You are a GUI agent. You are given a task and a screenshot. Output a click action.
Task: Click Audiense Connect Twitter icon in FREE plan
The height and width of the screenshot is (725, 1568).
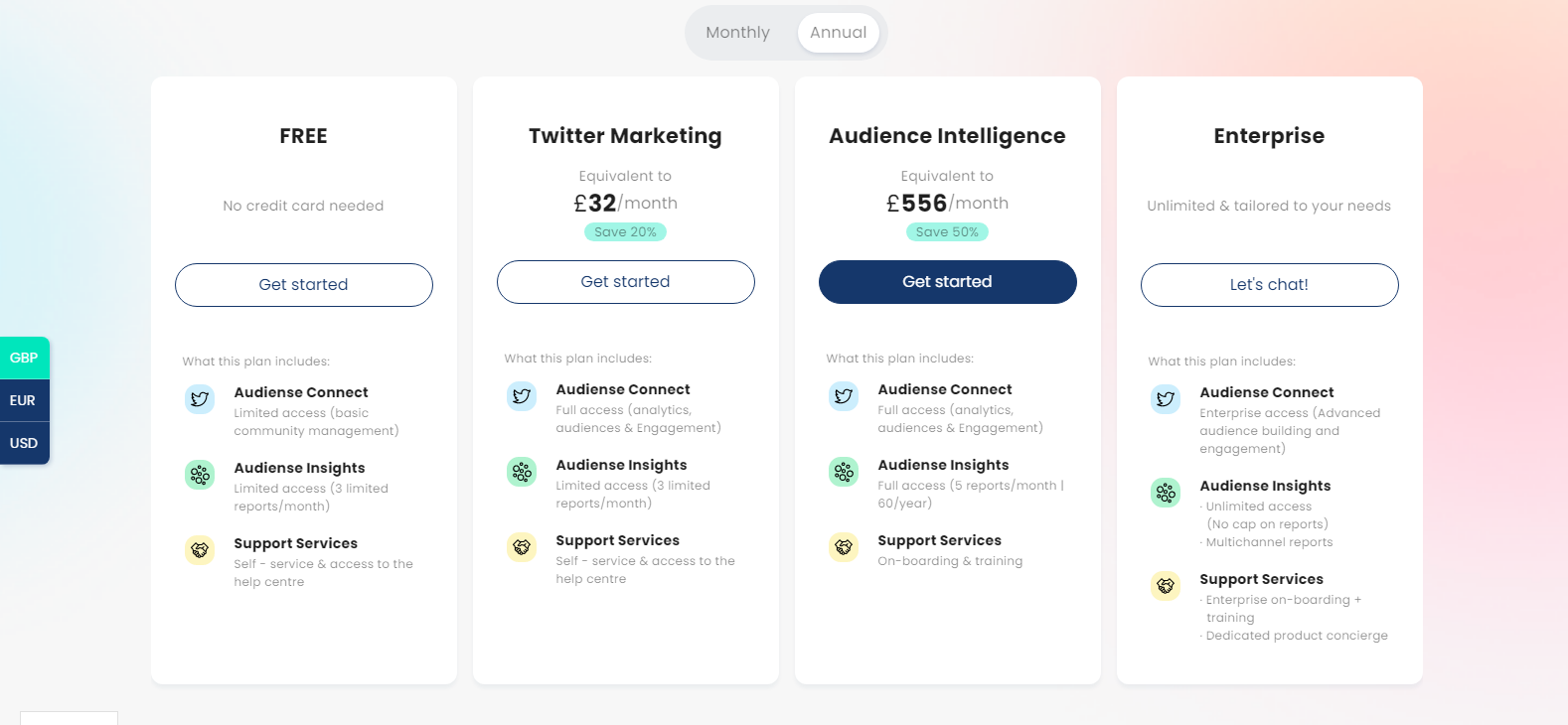tap(200, 399)
